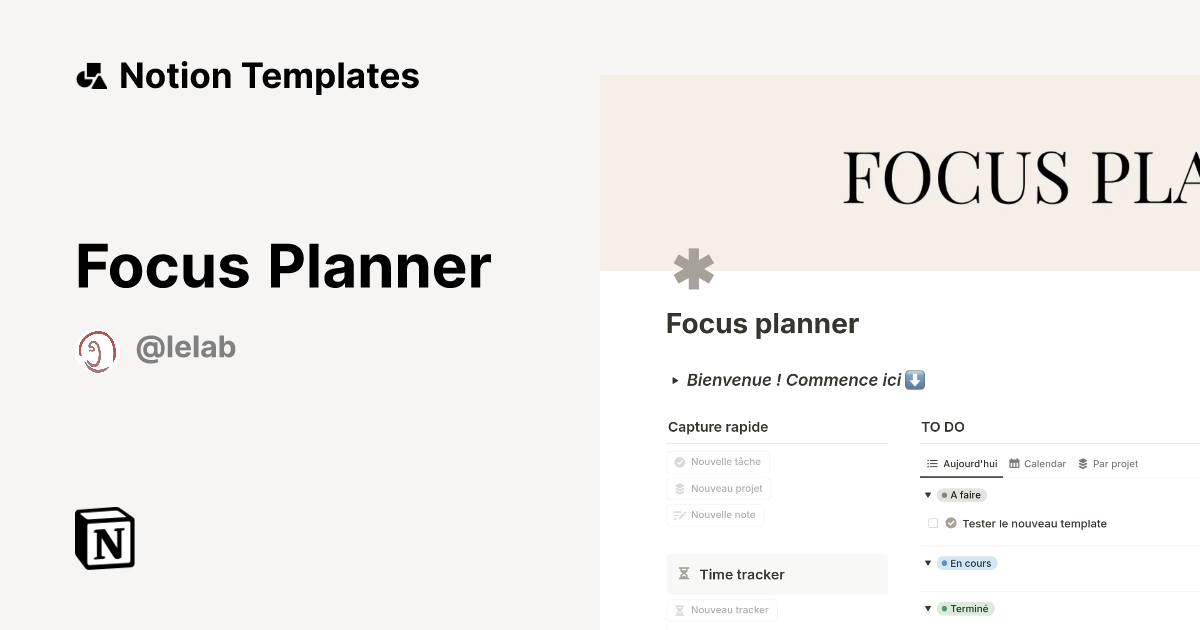1200x630 pixels.
Task: Click the Notion Templates logo icon
Action: pos(95,75)
